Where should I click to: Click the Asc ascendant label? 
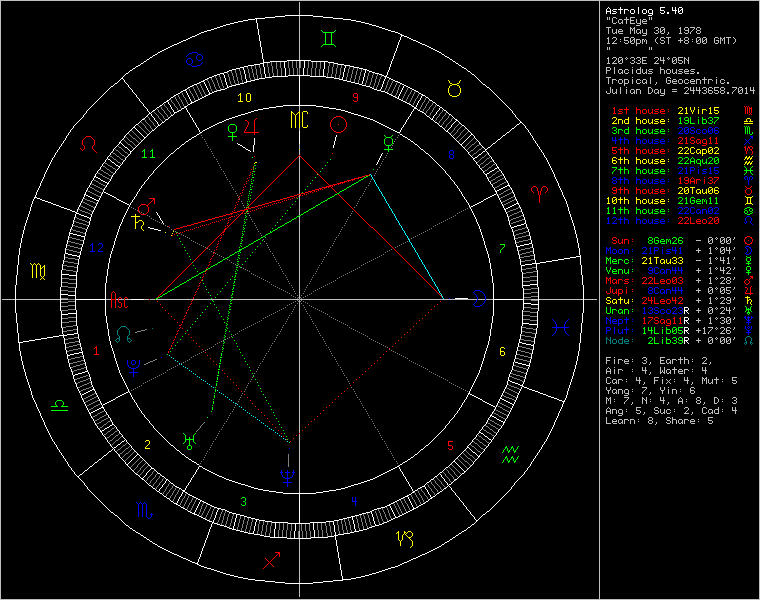point(119,300)
